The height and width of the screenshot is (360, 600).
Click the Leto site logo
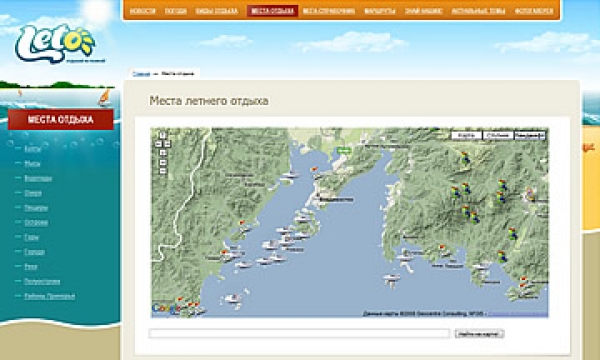pyautogui.click(x=55, y=43)
